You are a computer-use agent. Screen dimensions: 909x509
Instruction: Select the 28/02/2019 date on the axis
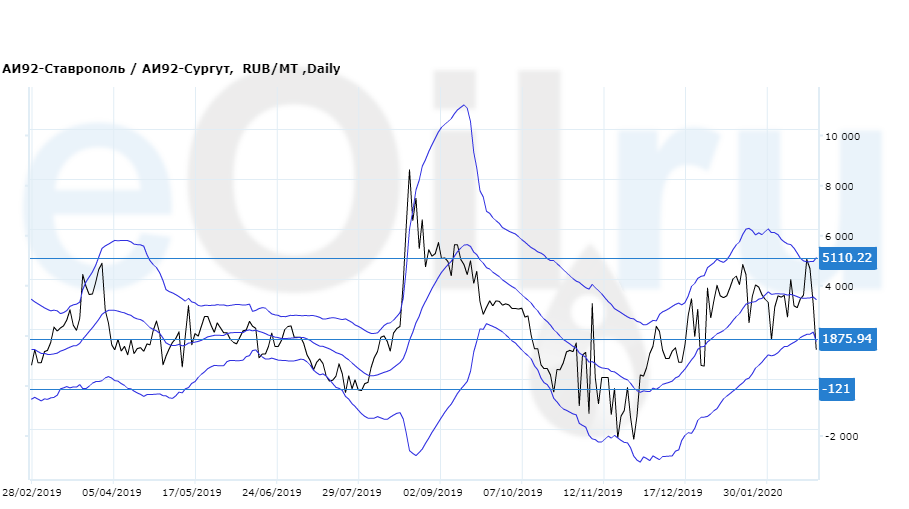click(33, 493)
